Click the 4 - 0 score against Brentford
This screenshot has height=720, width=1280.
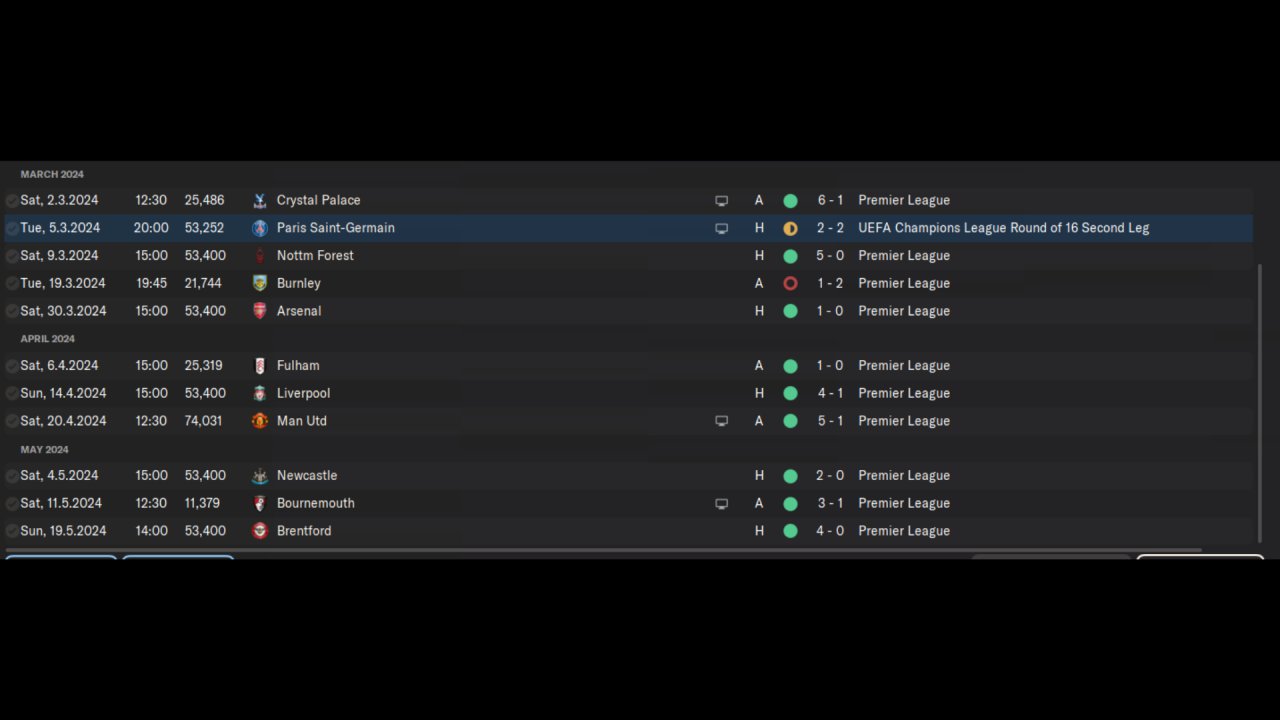tap(830, 531)
